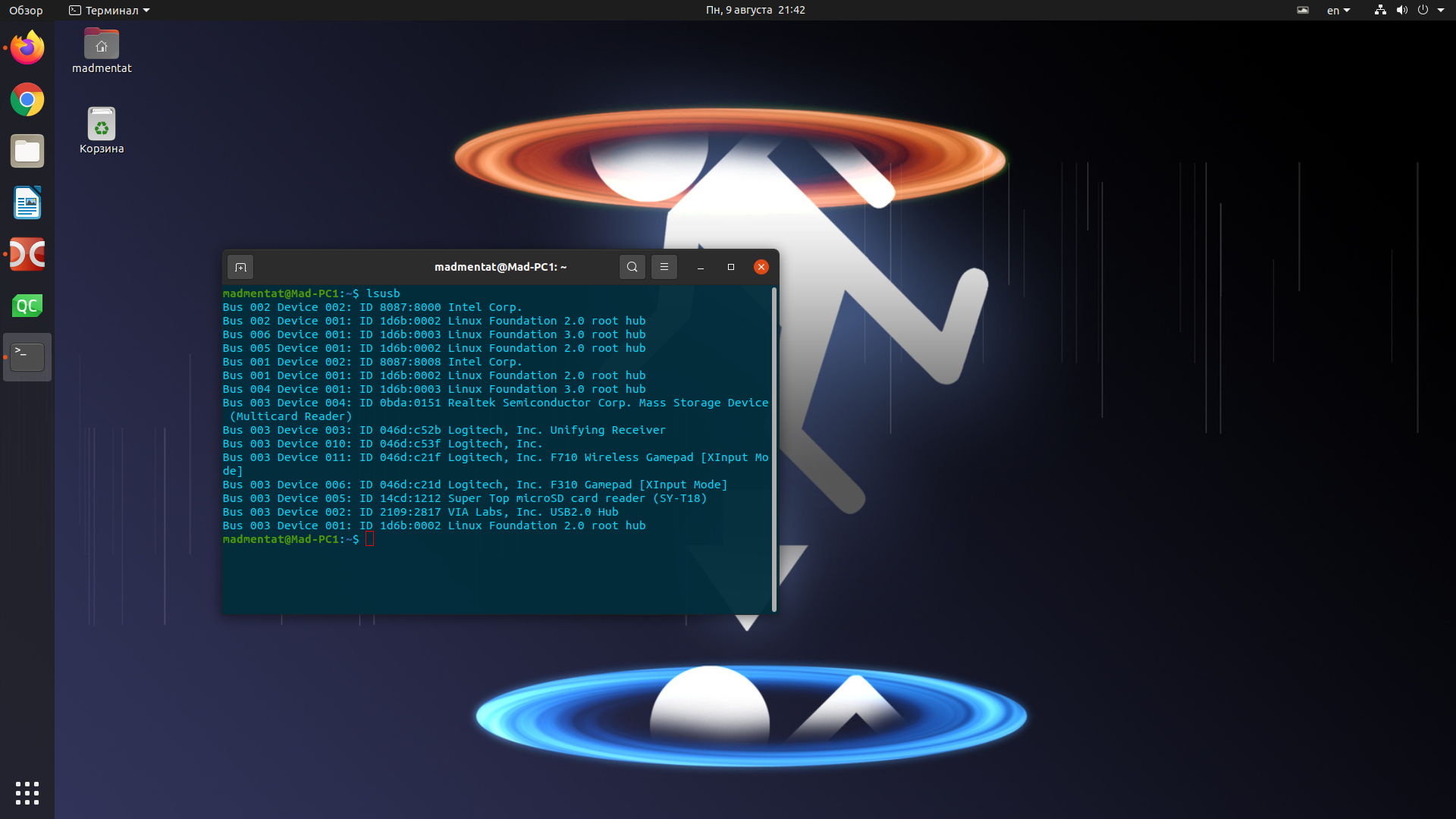Open the Корзина trash icon on desktop

102,130
